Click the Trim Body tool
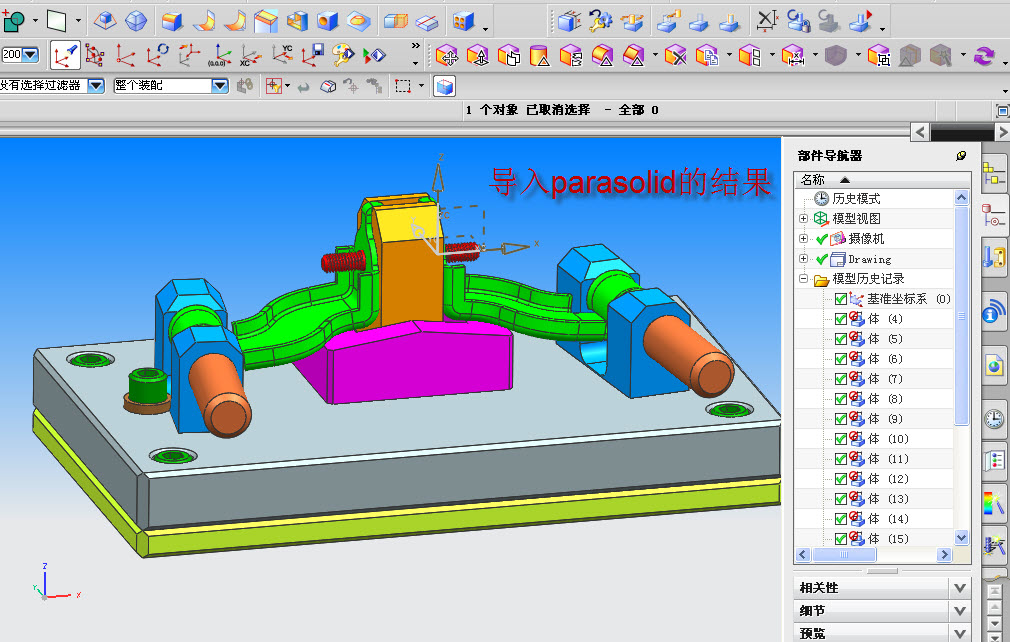This screenshot has width=1010, height=642. [x=395, y=21]
